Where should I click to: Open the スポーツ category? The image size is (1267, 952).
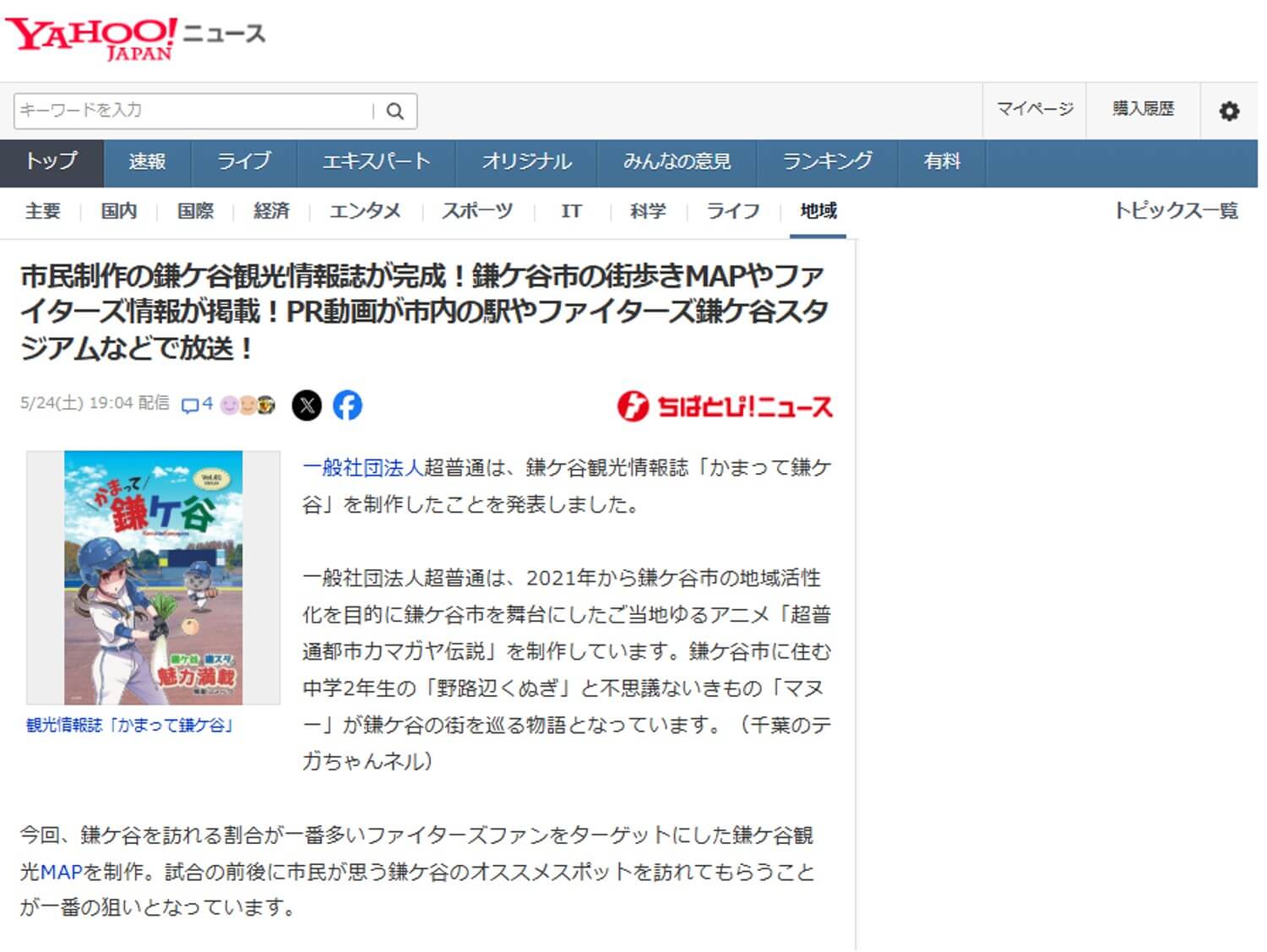477,211
